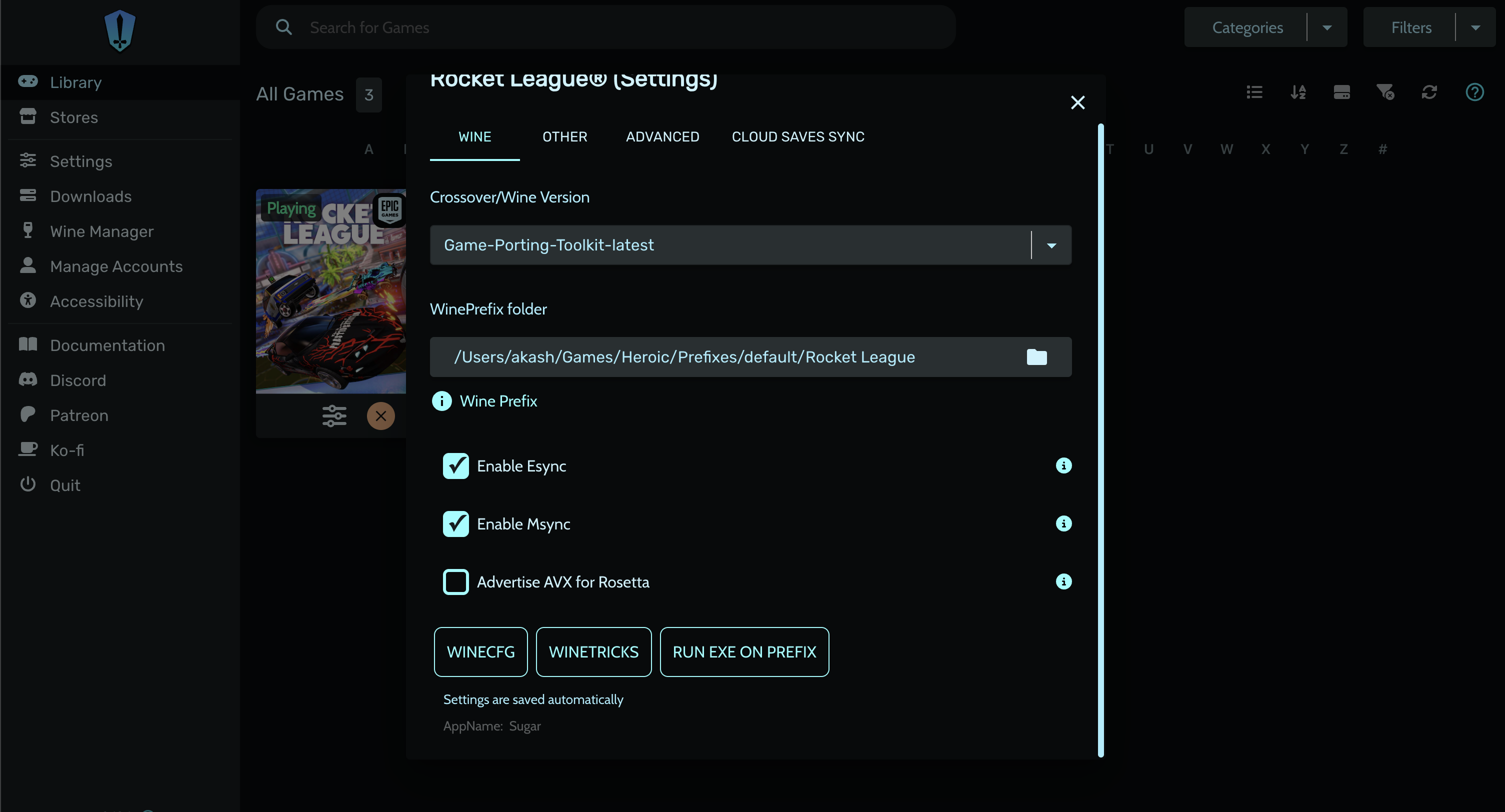Expand the Filters dropdown arrow
The image size is (1505, 812).
coord(1475,27)
